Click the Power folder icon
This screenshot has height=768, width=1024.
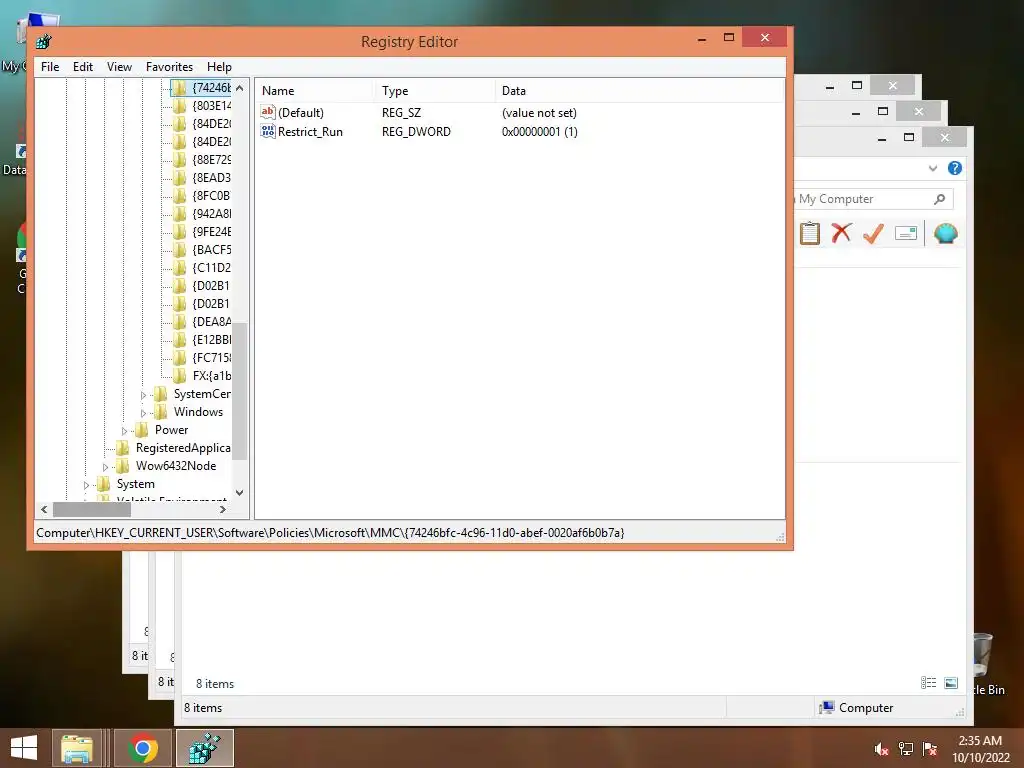click(x=141, y=430)
